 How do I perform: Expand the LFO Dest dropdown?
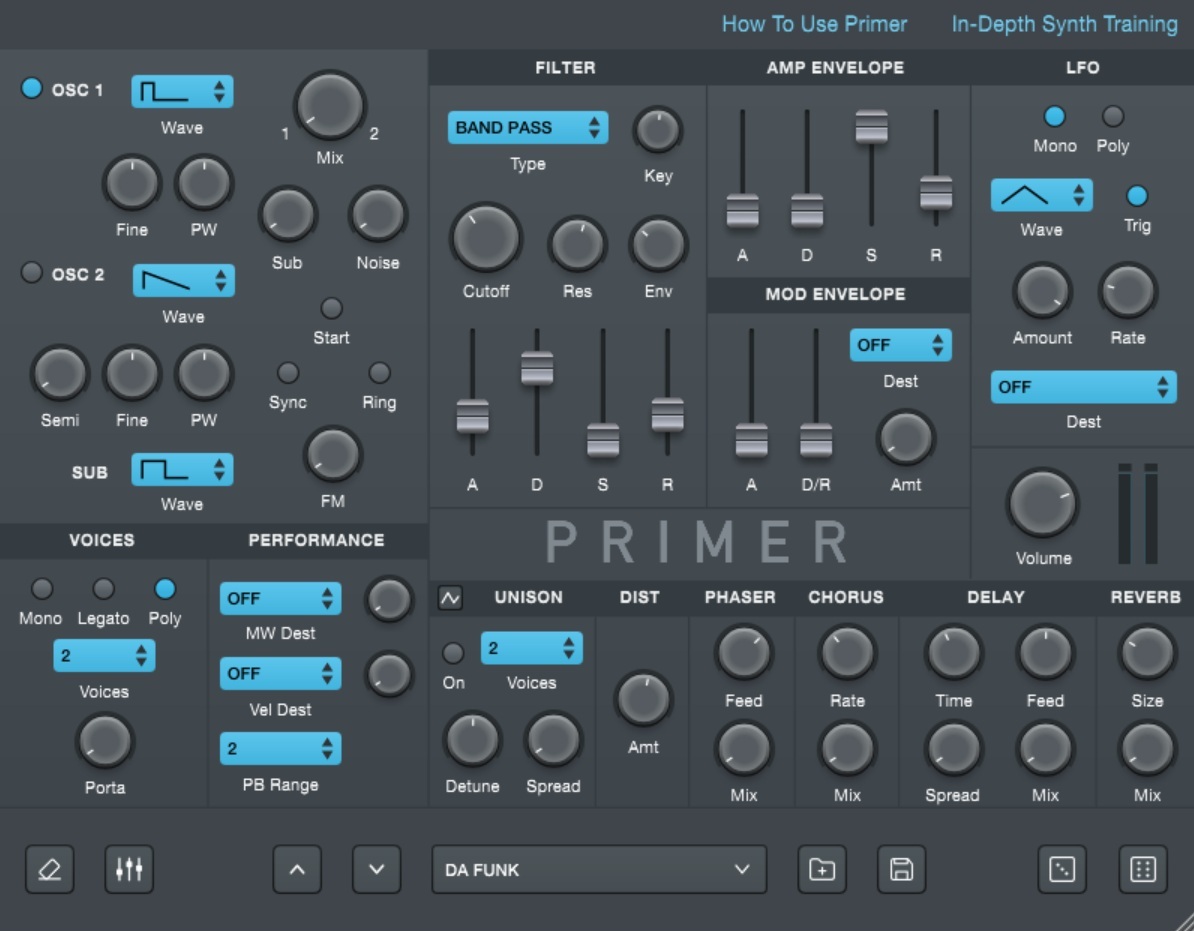[x=1083, y=387]
